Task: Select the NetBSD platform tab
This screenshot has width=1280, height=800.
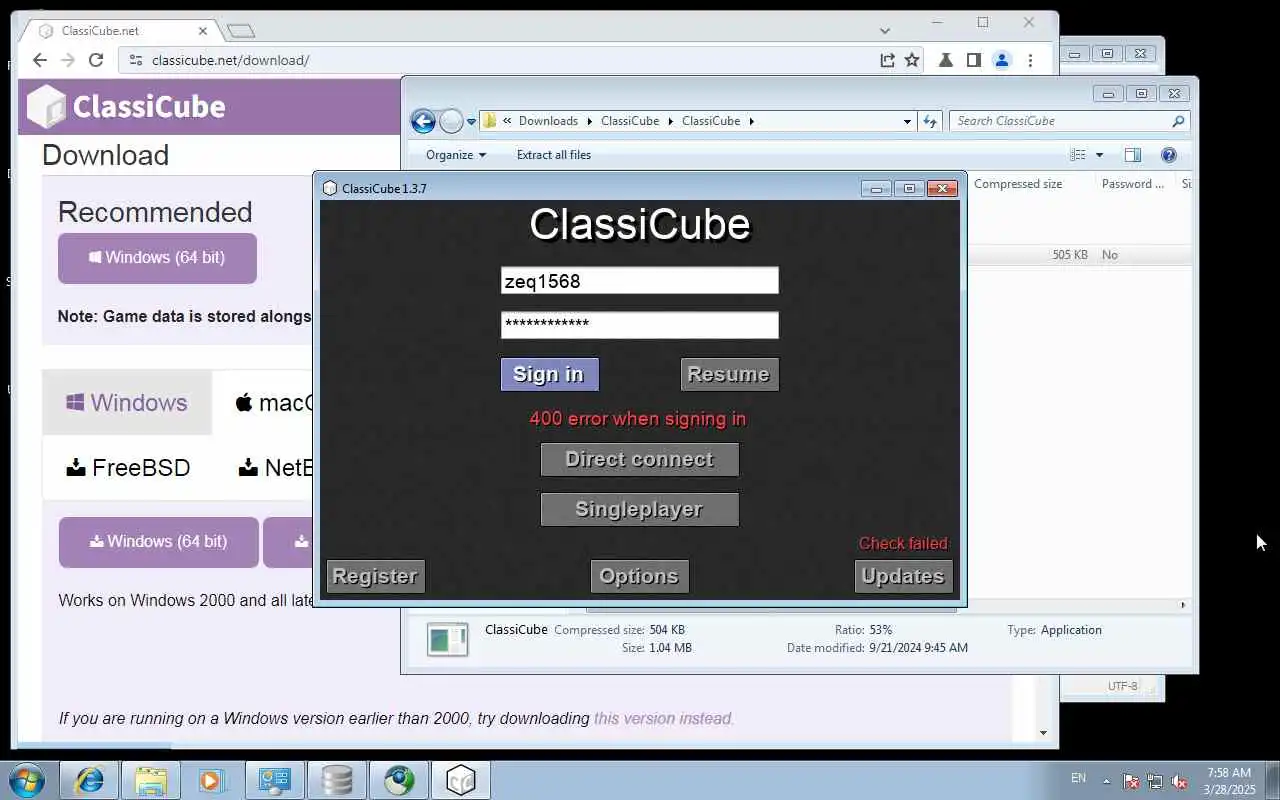Action: click(x=276, y=468)
